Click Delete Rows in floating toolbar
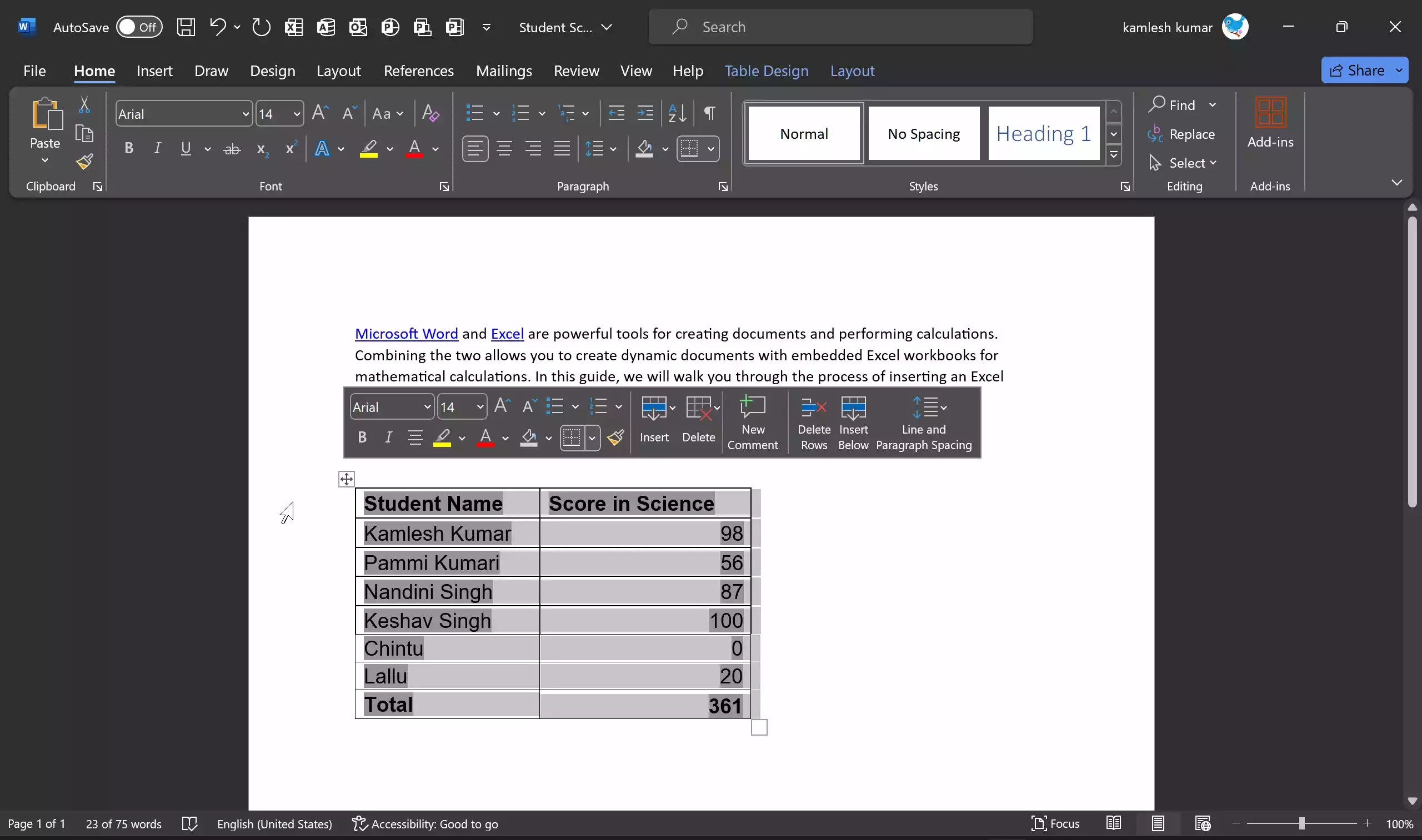Screen dimensions: 1422x840 (x=814, y=423)
